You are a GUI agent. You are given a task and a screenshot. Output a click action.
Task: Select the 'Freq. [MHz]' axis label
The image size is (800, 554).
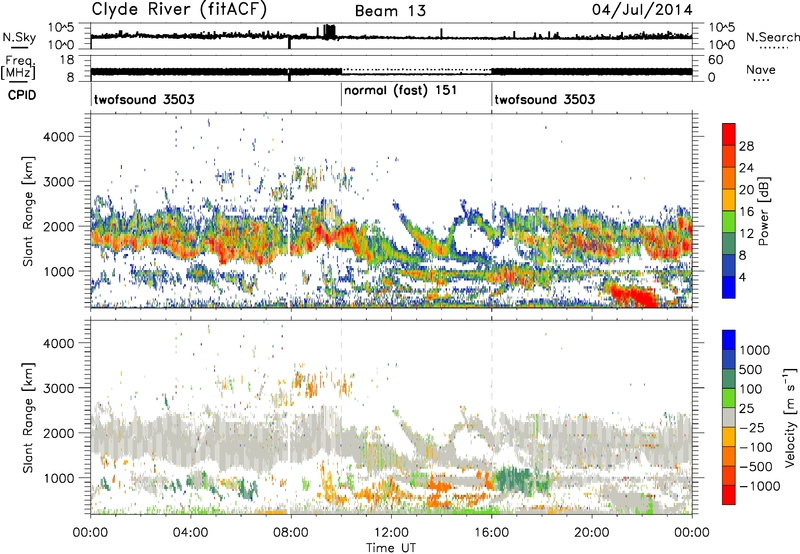tap(18, 67)
